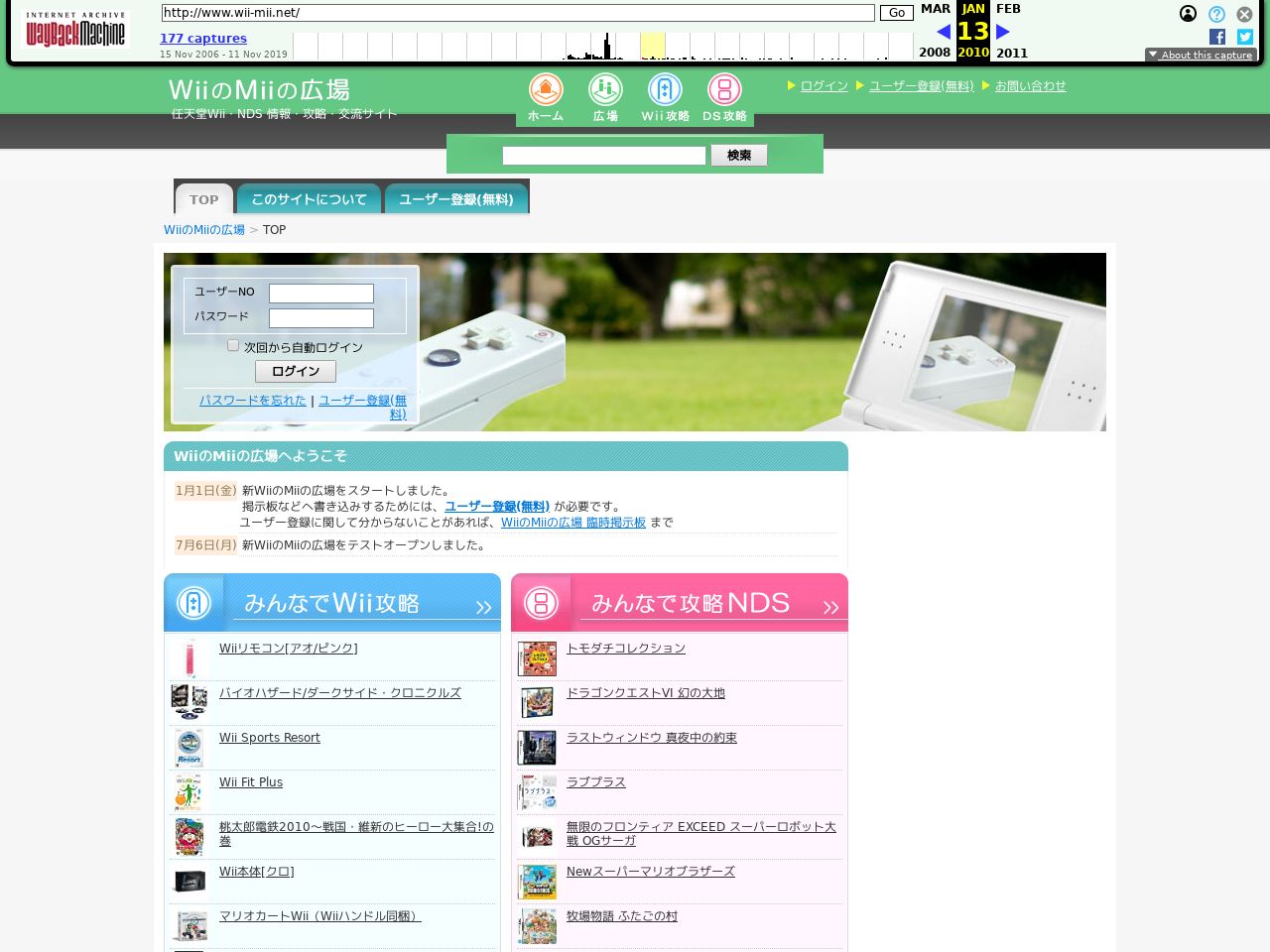This screenshot has width=1270, height=952.
Task: Click the Wayback Go button
Action: click(897, 13)
